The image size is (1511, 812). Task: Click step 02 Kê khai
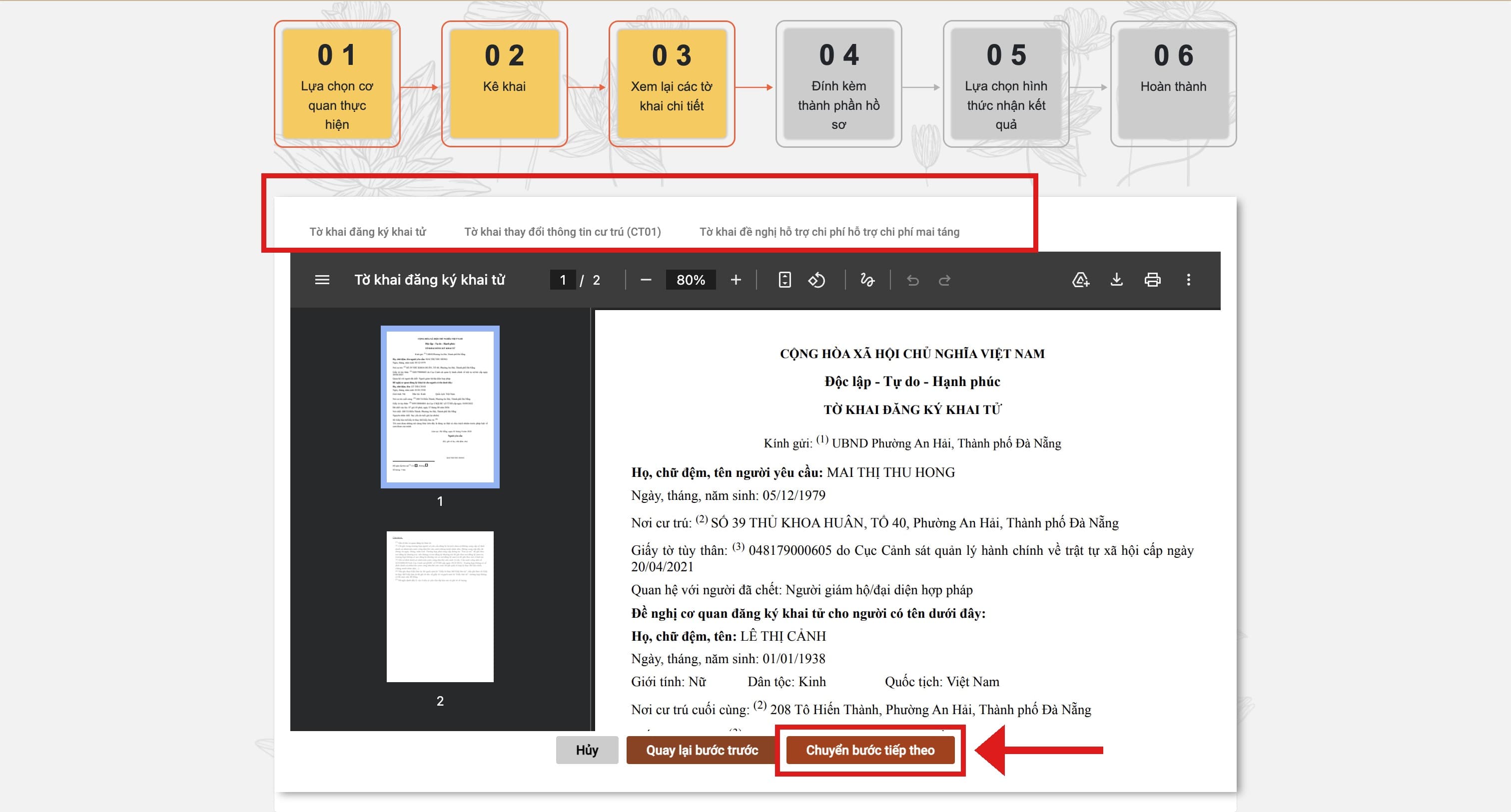(x=504, y=84)
